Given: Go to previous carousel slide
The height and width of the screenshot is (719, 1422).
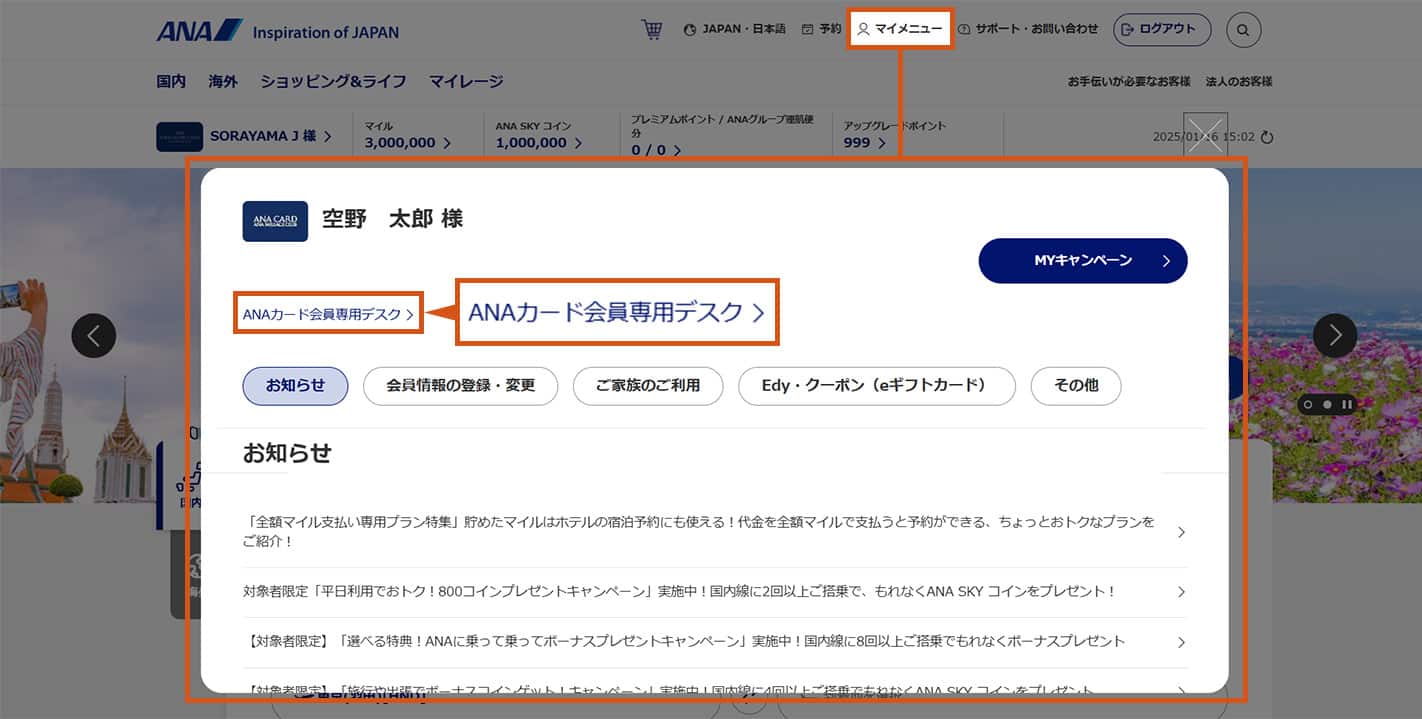Looking at the screenshot, I should point(94,336).
